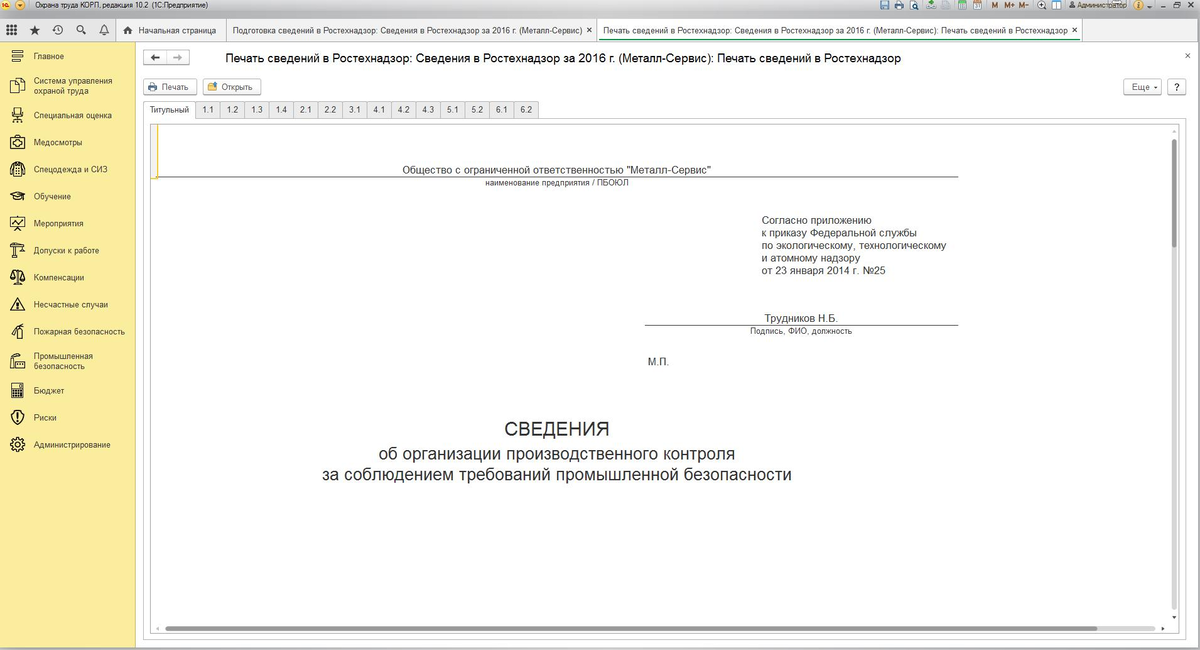
Task: Open the calendar icon in the toolbar
Action: click(979, 5)
